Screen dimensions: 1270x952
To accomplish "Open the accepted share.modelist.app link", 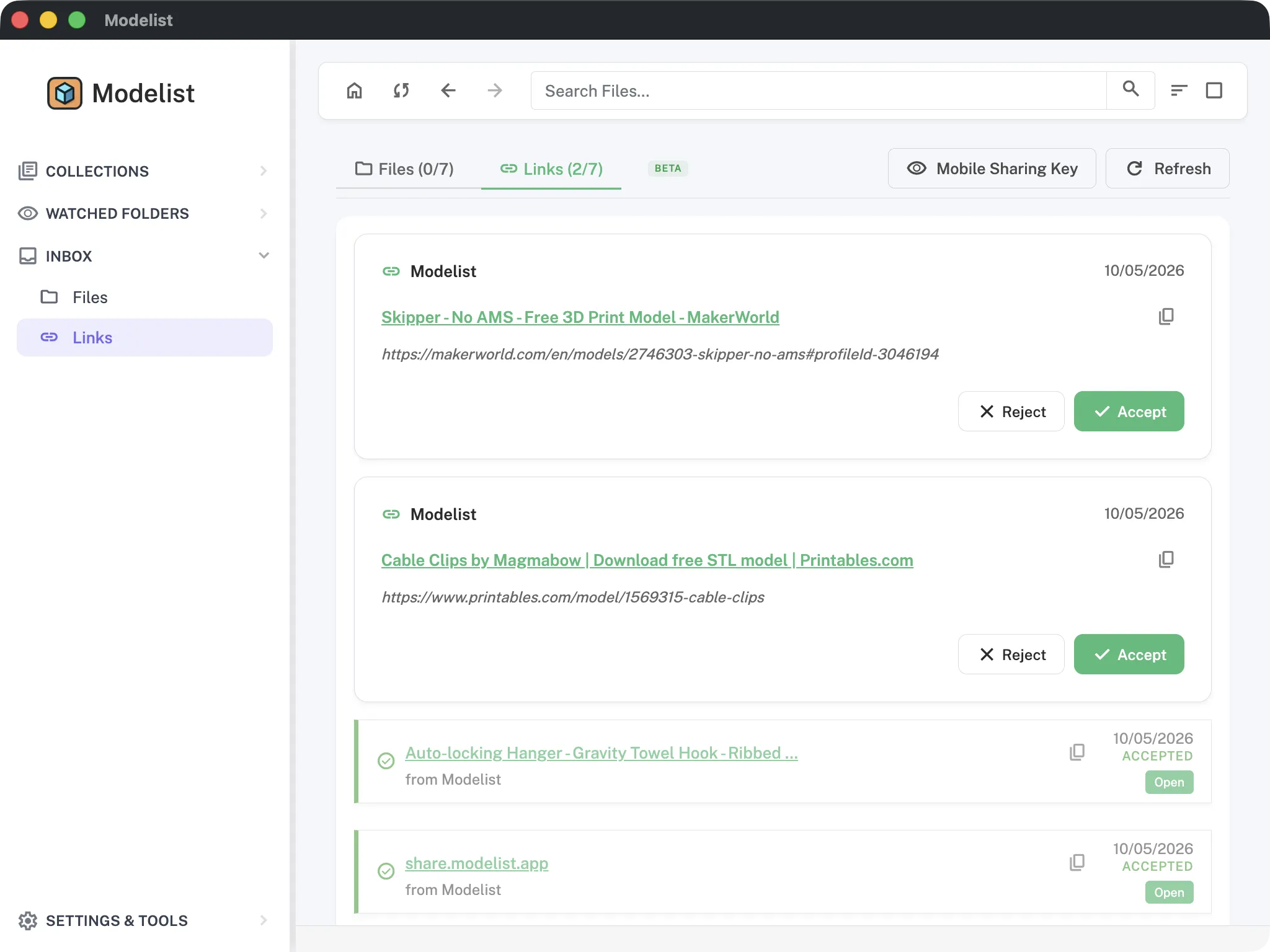I will (1169, 892).
